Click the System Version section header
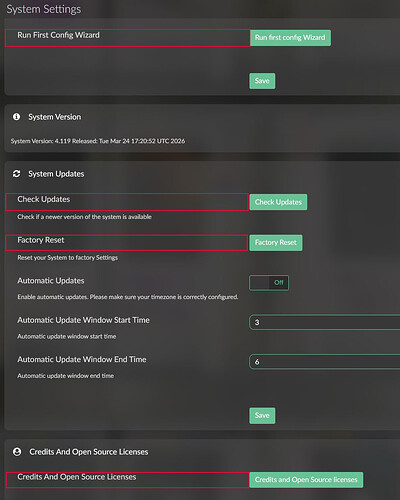The height and width of the screenshot is (500, 400). [54, 117]
